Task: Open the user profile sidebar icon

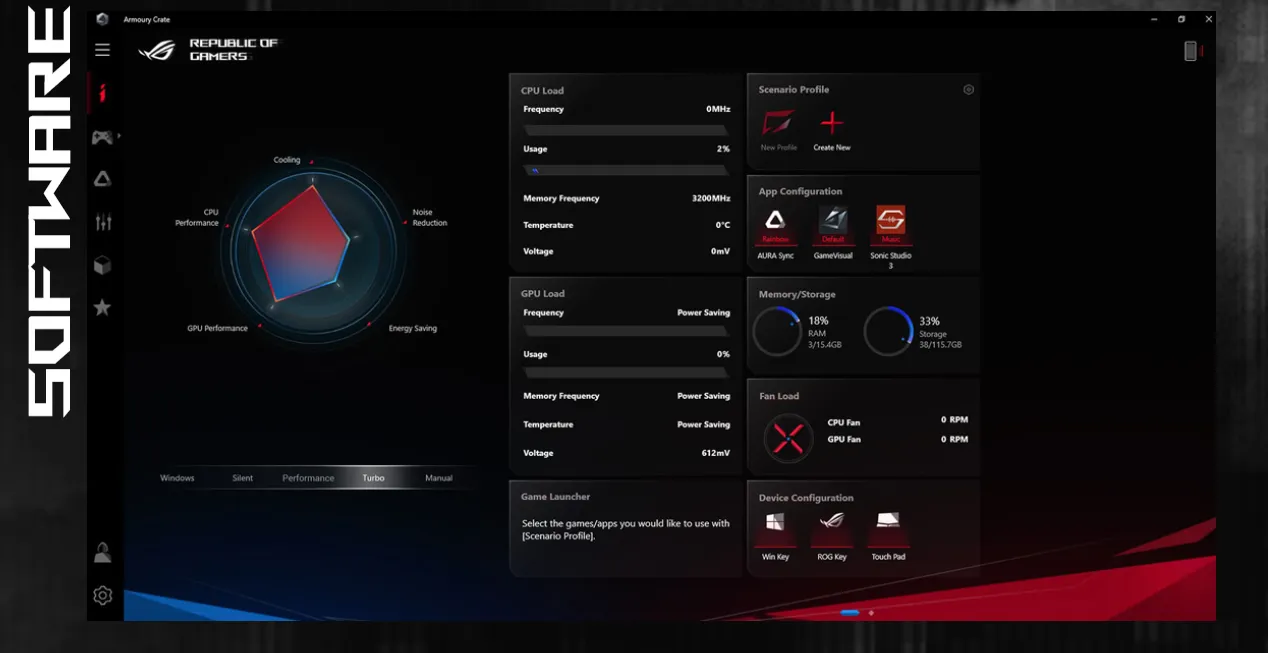Action: (102, 552)
